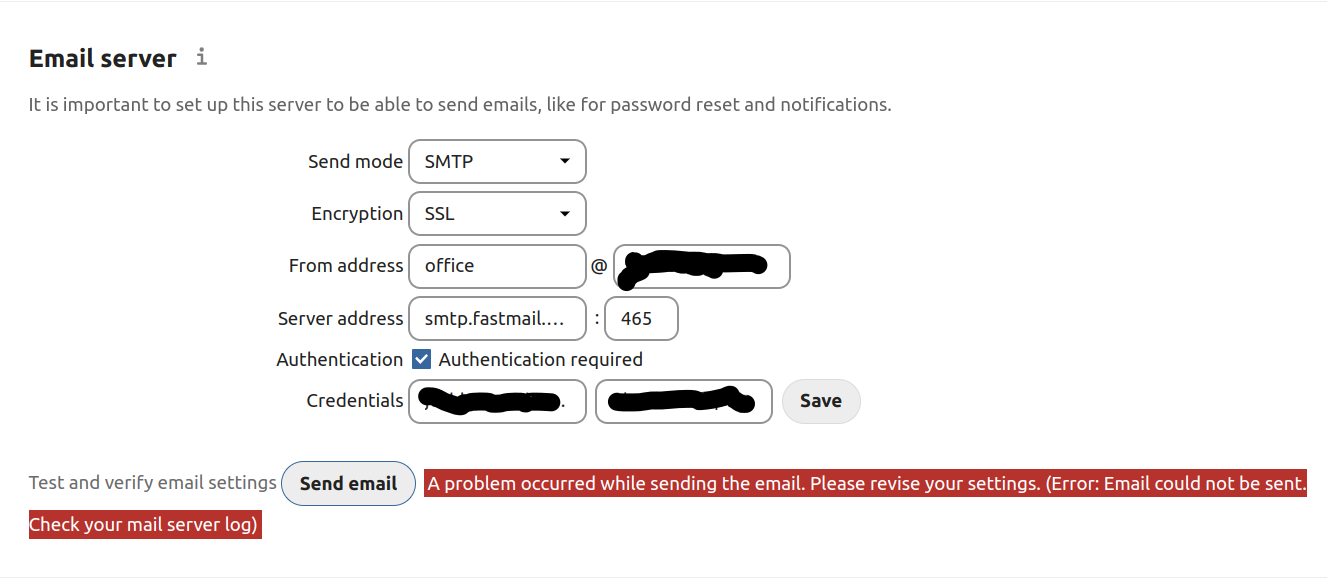Click the info icon beside Email server

tap(201, 57)
